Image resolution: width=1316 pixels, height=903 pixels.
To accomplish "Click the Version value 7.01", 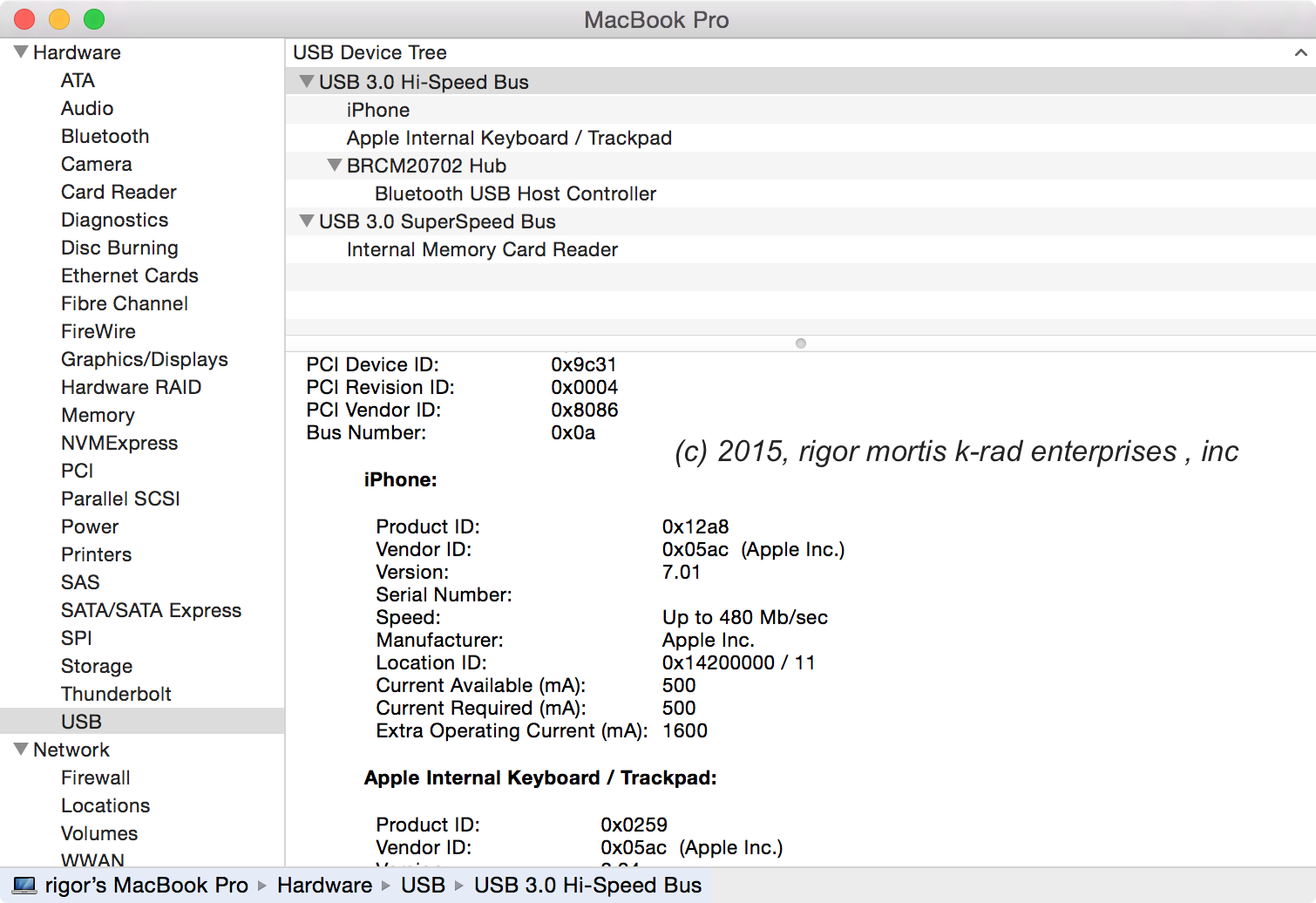I will pyautogui.click(x=682, y=572).
